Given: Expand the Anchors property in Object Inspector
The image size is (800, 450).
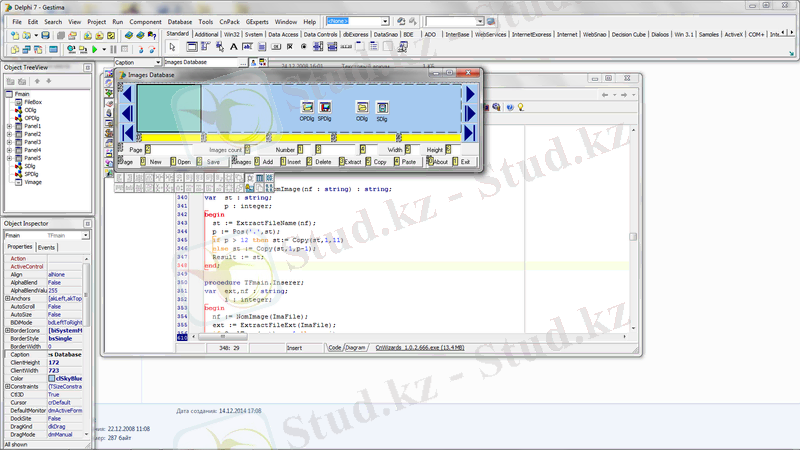Looking at the screenshot, I should click(x=8, y=298).
